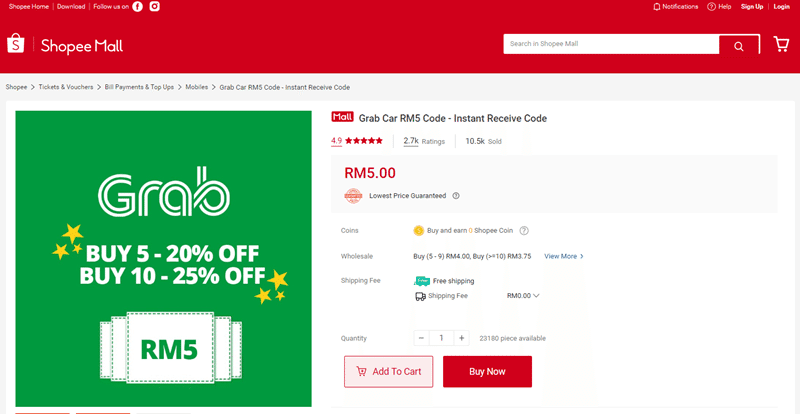This screenshot has width=800, height=414.
Task: Open Shopee's Instagram page icon
Action: (x=155, y=7)
